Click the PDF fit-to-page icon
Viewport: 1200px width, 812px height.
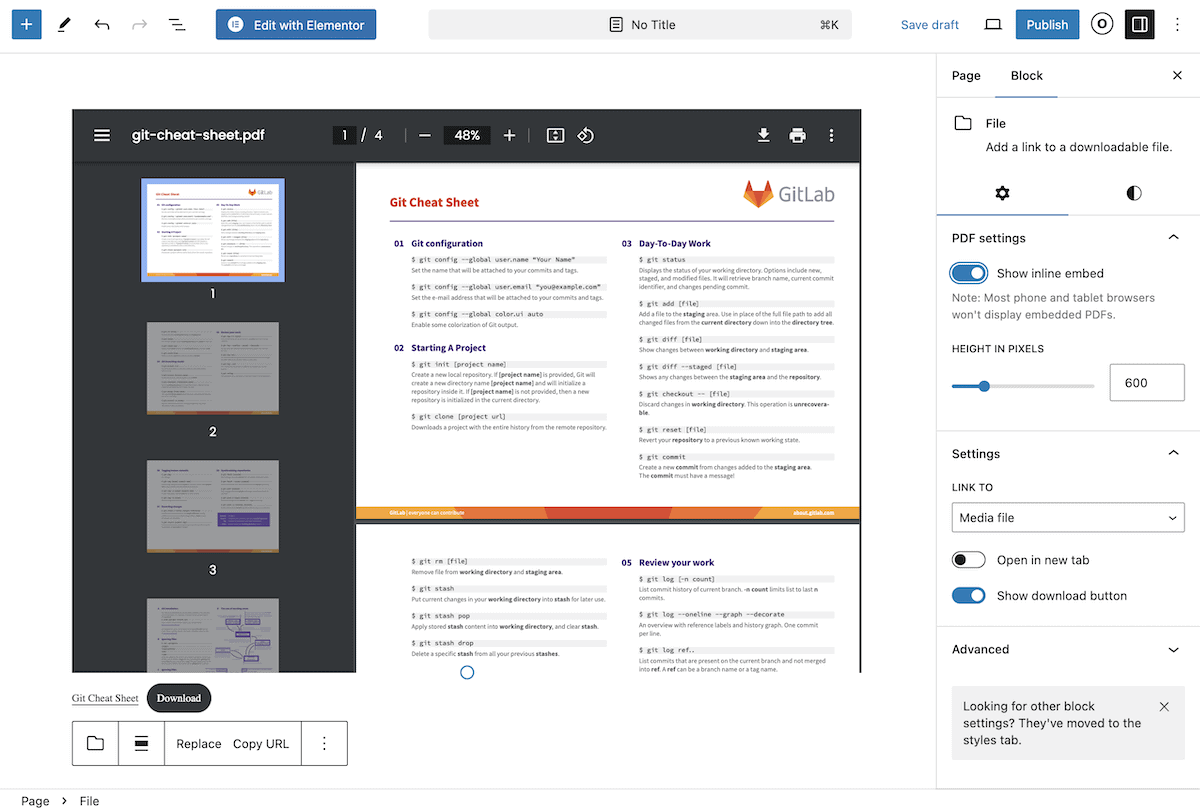point(556,135)
